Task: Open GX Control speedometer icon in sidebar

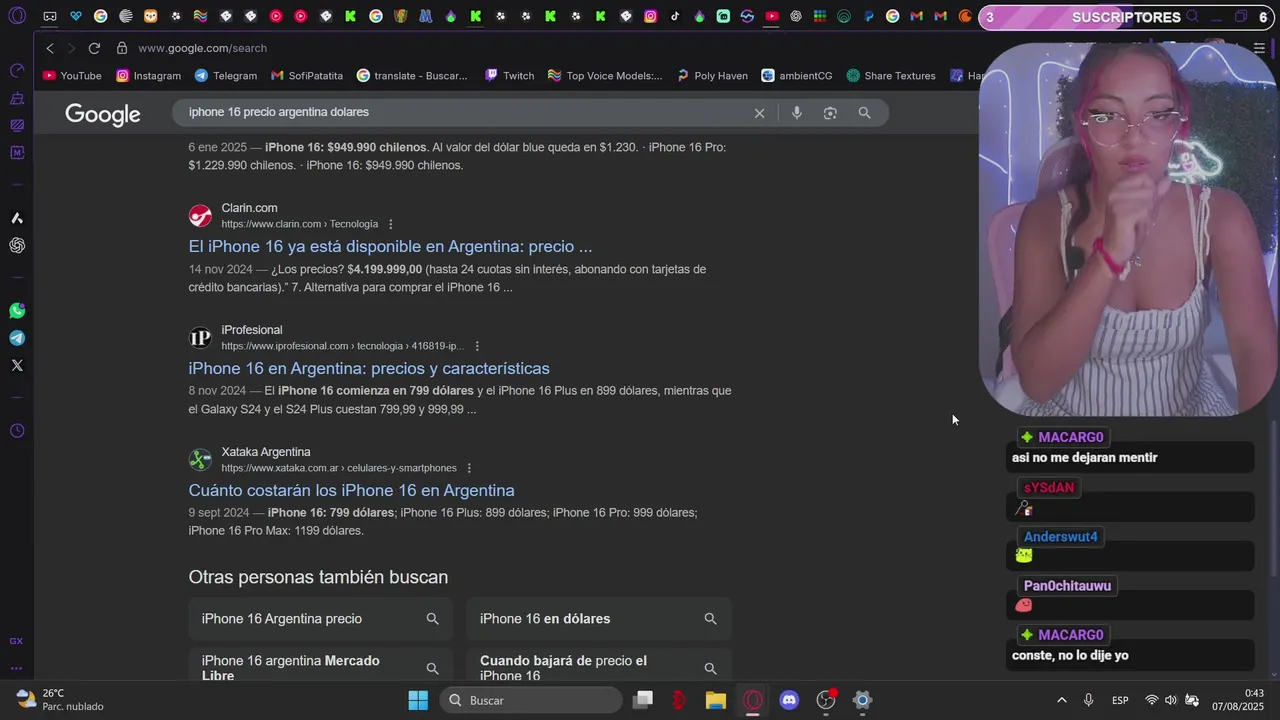Action: (x=17, y=71)
